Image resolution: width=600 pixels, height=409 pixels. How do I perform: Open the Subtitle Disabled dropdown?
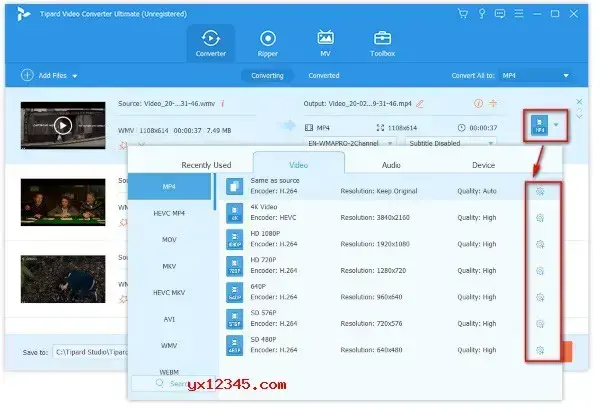451,143
